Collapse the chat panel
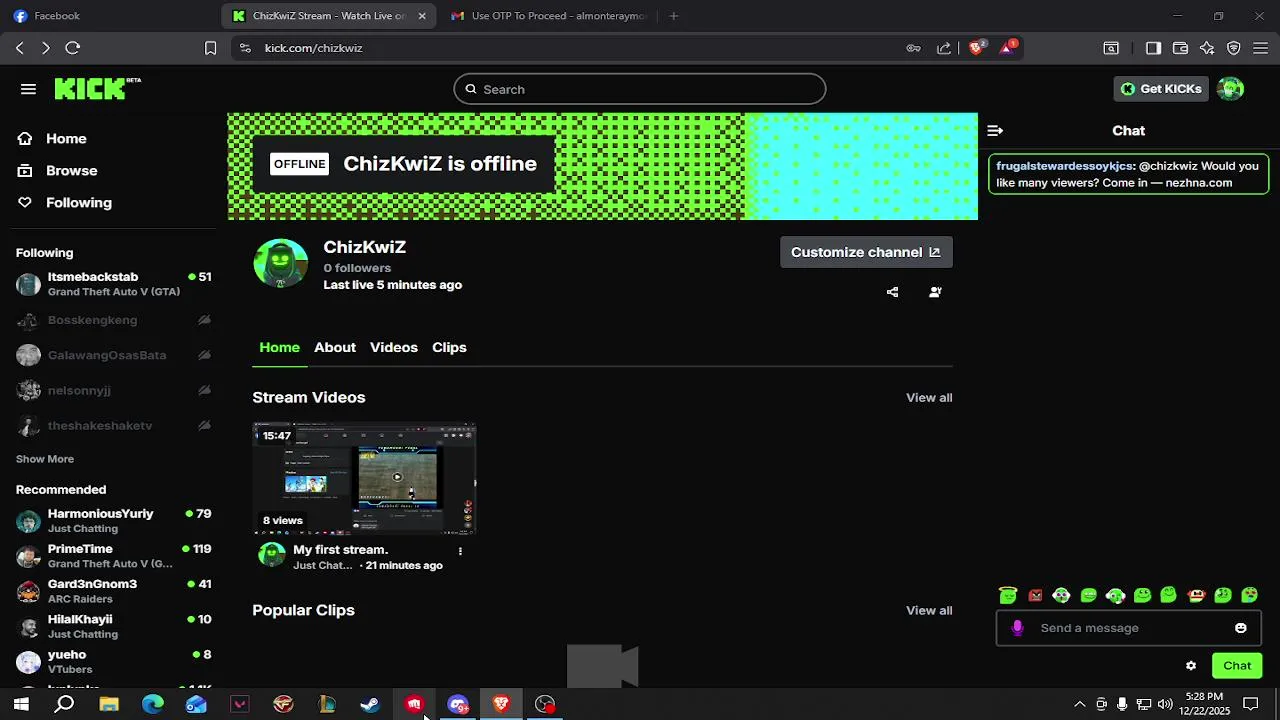The width and height of the screenshot is (1280, 720). [x=995, y=131]
